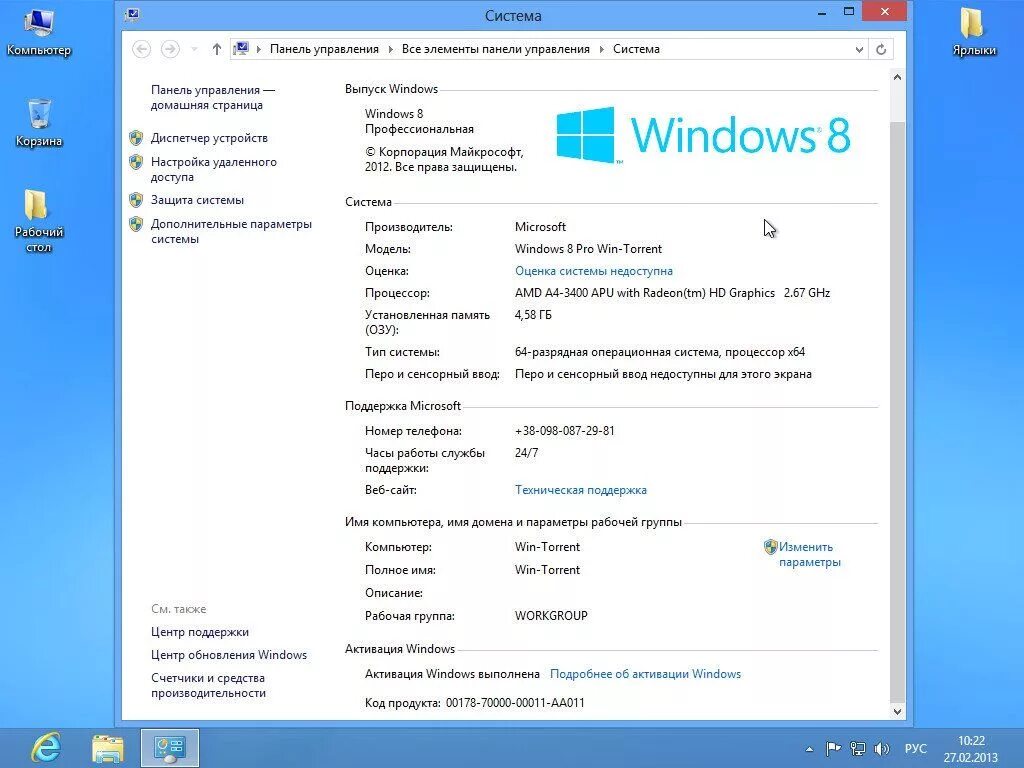This screenshot has height=768, width=1024.
Task: Open Центр обновления Windows link
Action: coord(229,655)
